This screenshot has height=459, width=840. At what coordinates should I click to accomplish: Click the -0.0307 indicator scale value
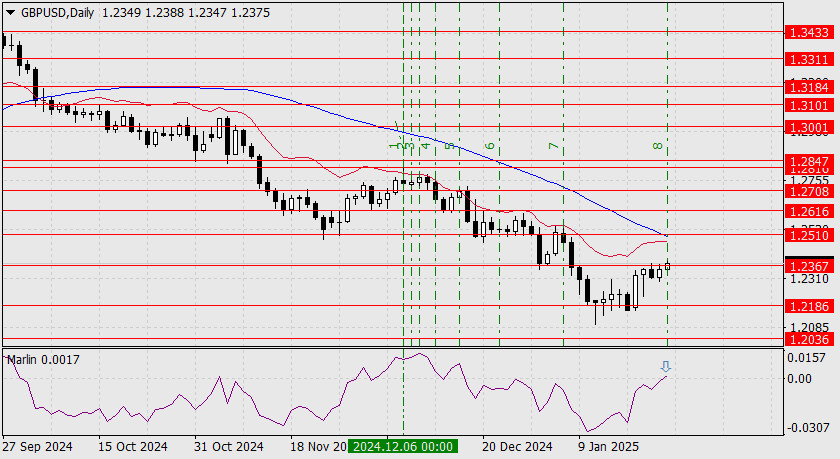coord(807,428)
